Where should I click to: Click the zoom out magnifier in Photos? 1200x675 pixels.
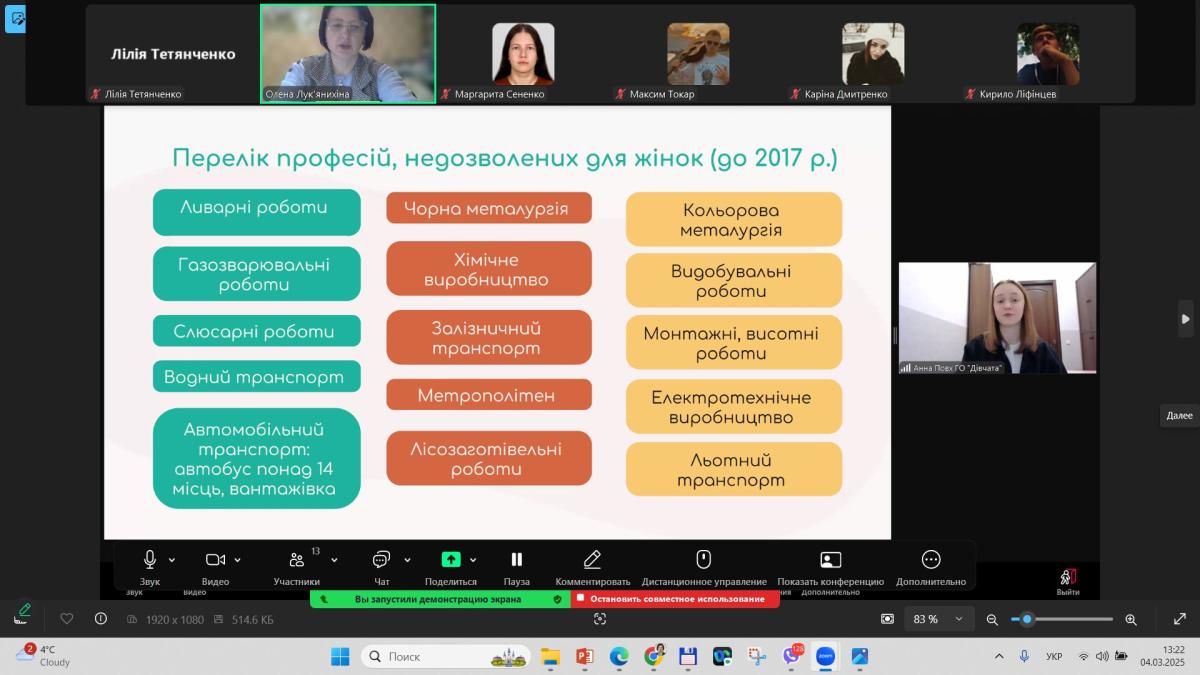coord(992,619)
